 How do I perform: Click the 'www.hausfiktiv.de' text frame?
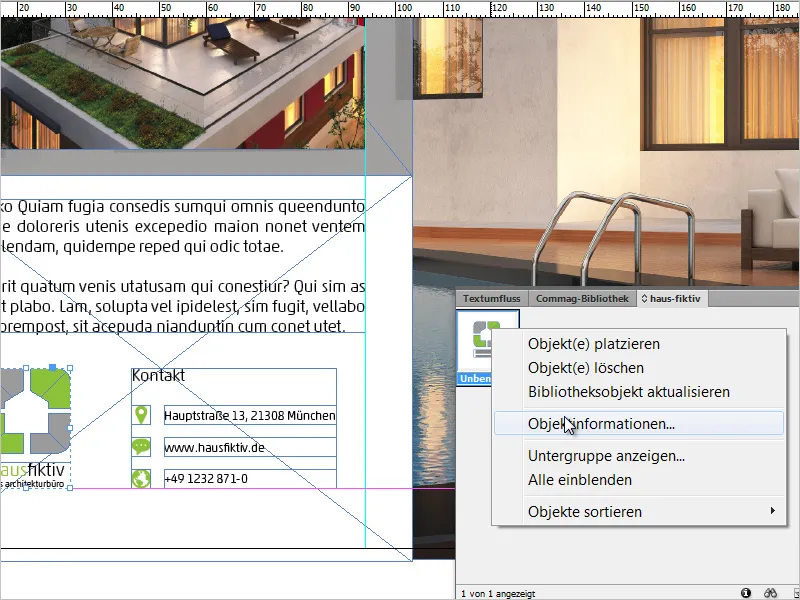click(x=249, y=447)
